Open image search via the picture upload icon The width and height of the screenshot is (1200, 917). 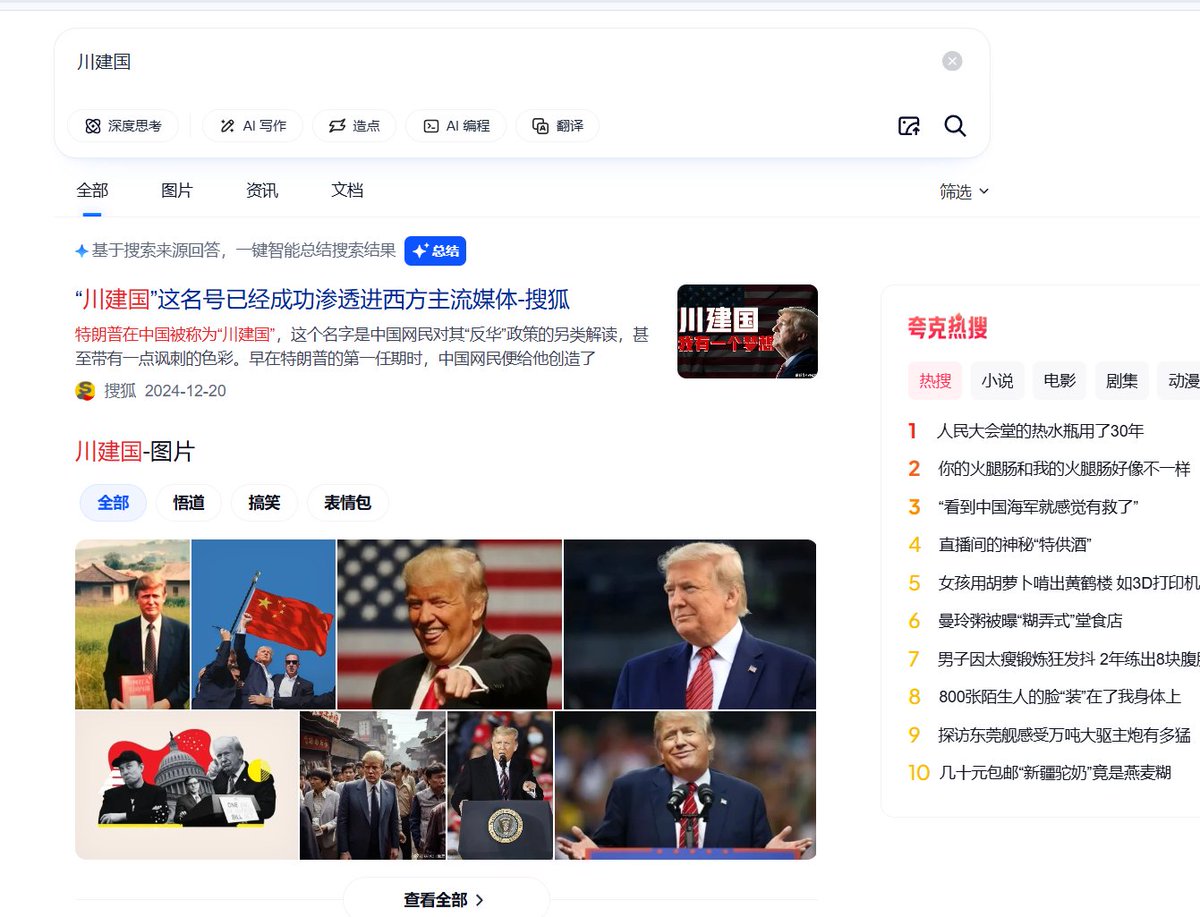pos(909,126)
